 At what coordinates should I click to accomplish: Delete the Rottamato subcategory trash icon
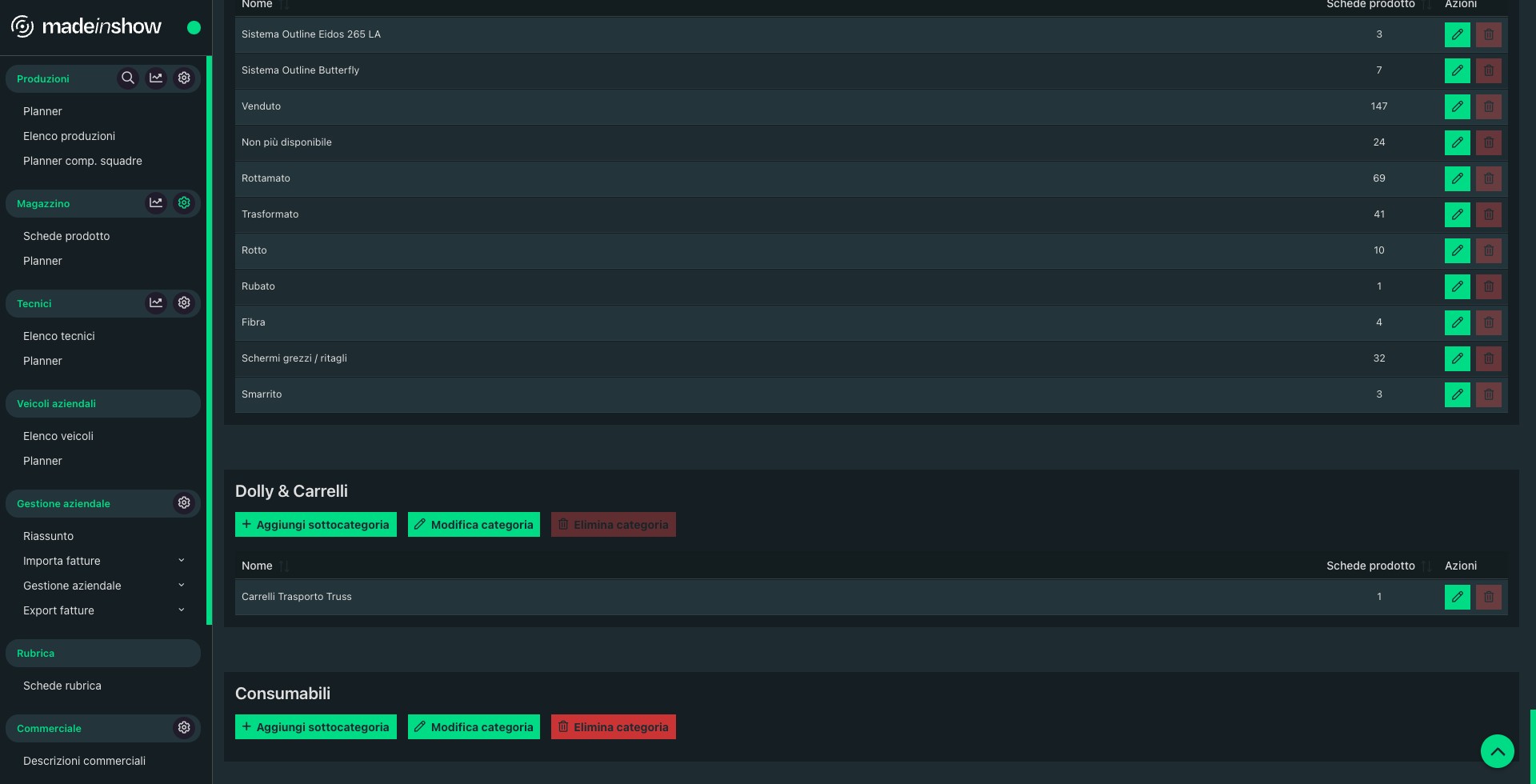(1488, 178)
